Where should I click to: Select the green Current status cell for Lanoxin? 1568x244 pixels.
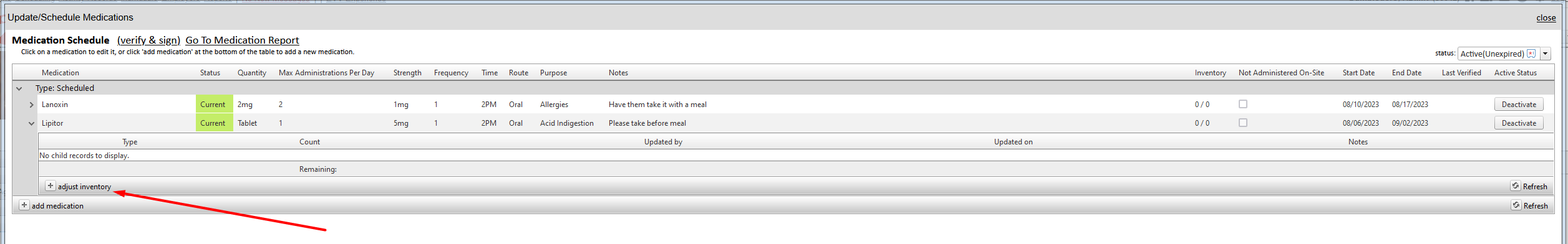[214, 105]
